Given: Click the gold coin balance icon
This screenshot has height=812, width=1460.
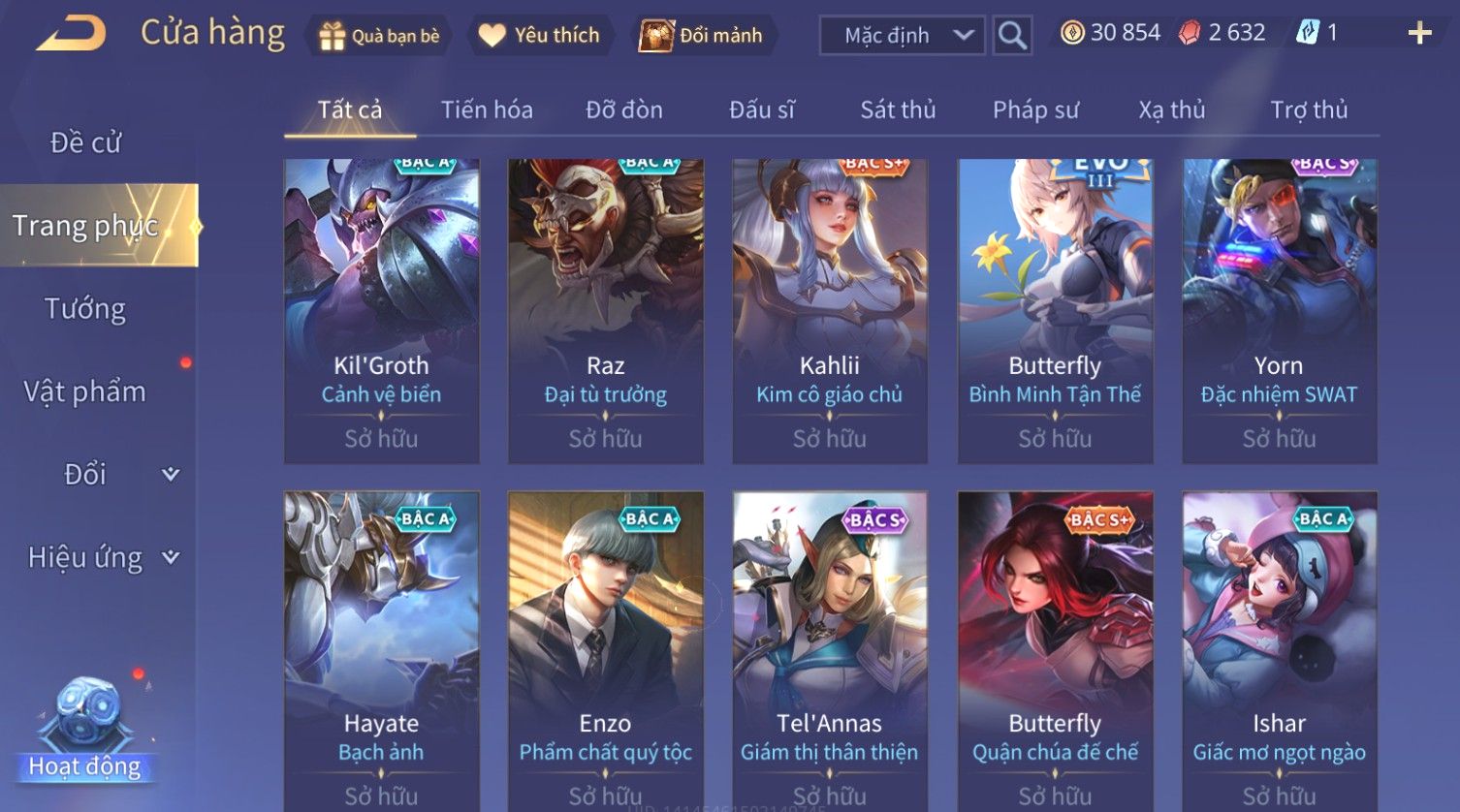Looking at the screenshot, I should coord(1072,33).
